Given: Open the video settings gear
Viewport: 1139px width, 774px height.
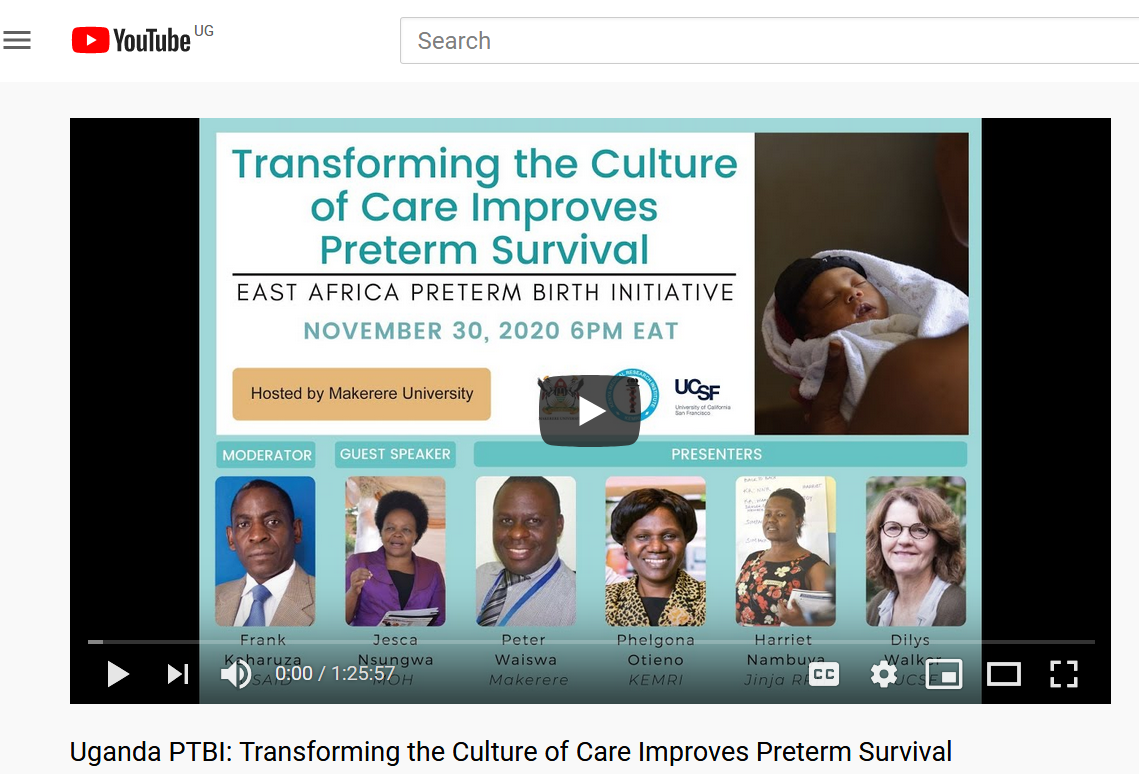Looking at the screenshot, I should pos(883,675).
